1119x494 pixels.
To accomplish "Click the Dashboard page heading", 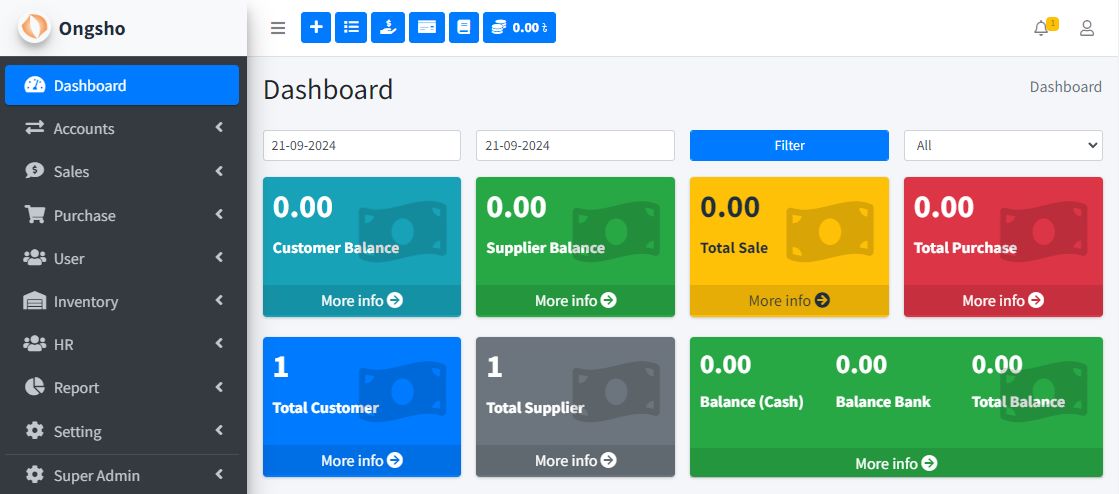I will pos(328,90).
